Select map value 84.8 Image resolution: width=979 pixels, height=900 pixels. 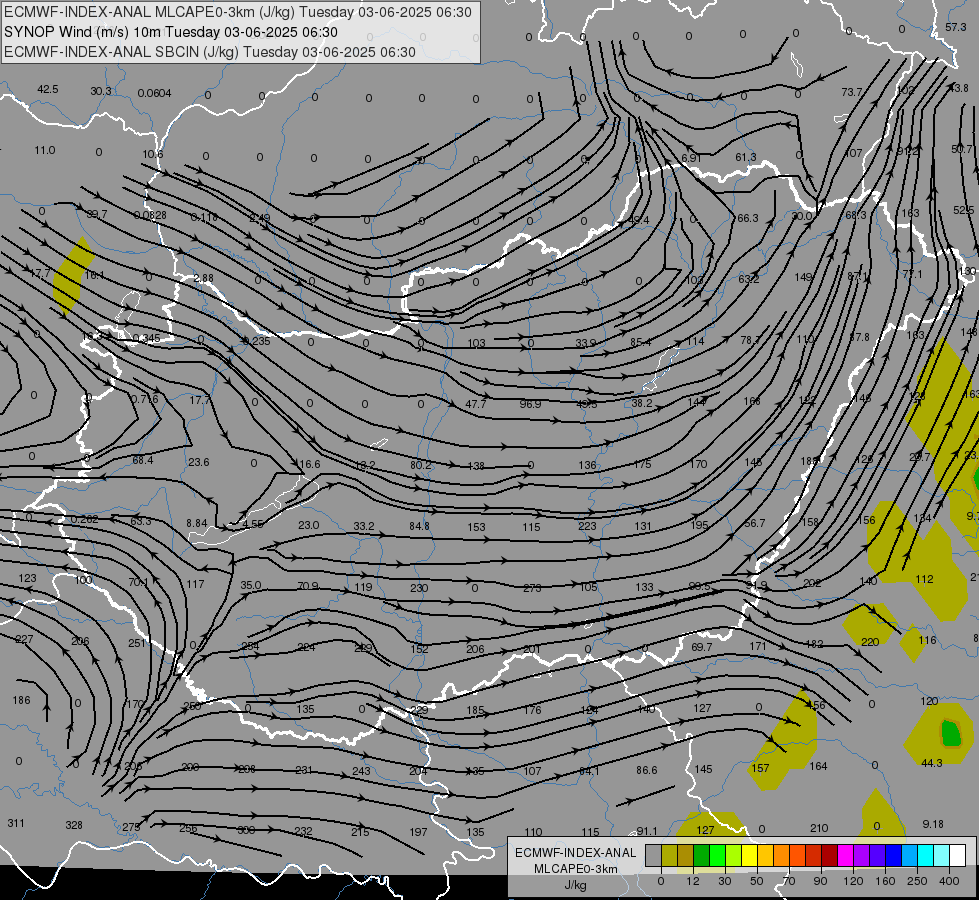coord(419,527)
